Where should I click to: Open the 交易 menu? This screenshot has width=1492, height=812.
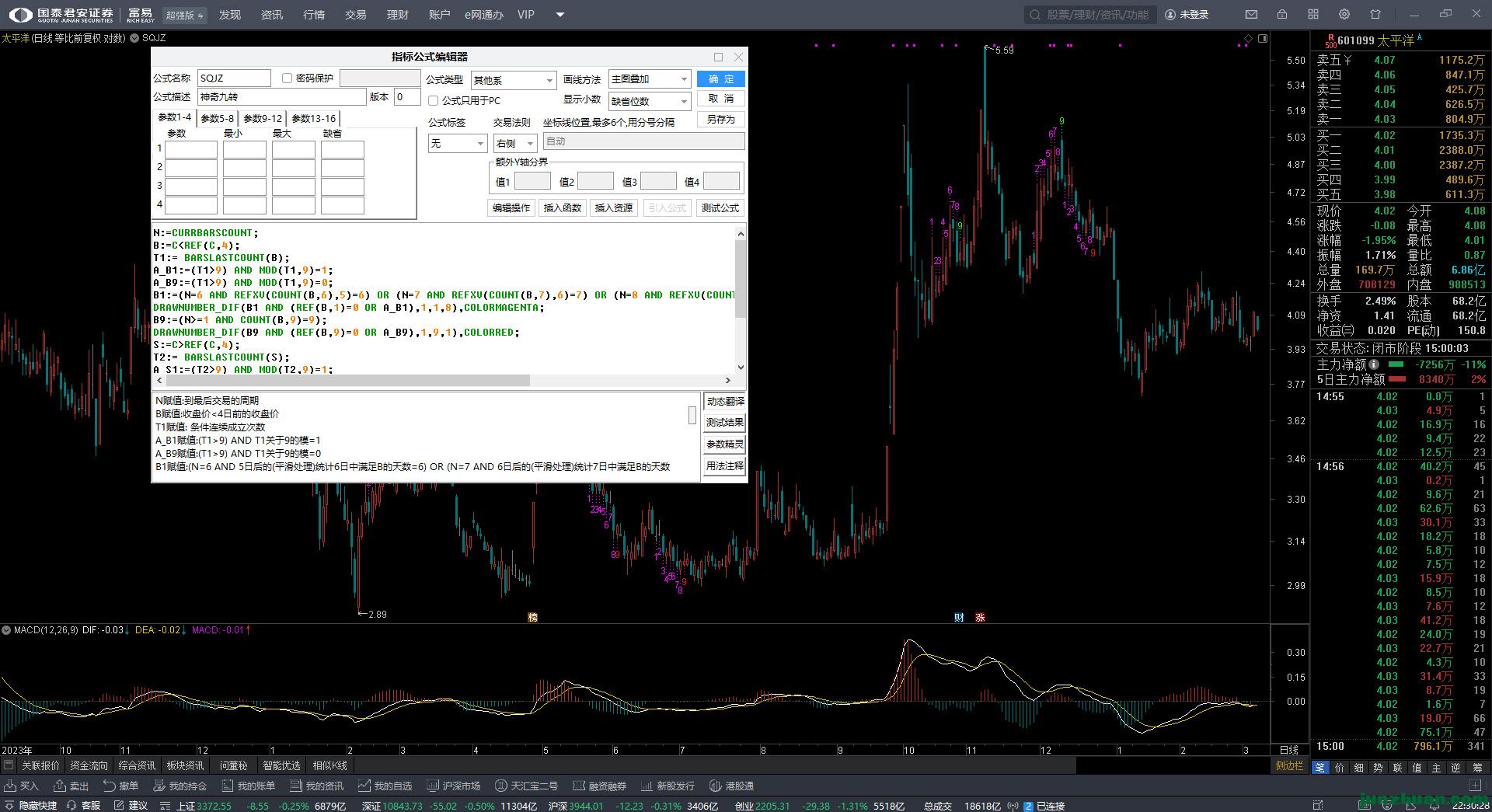click(356, 15)
